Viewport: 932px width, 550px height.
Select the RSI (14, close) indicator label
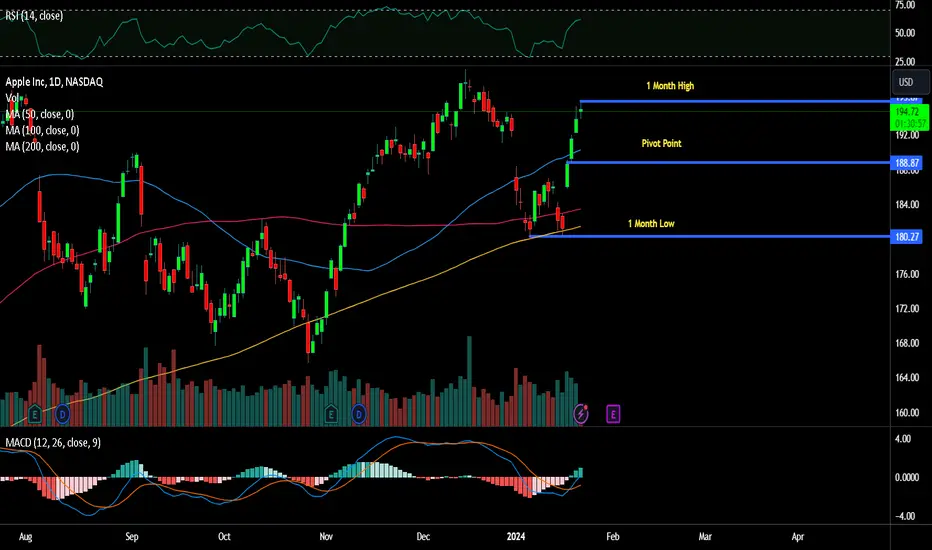click(x=34, y=16)
